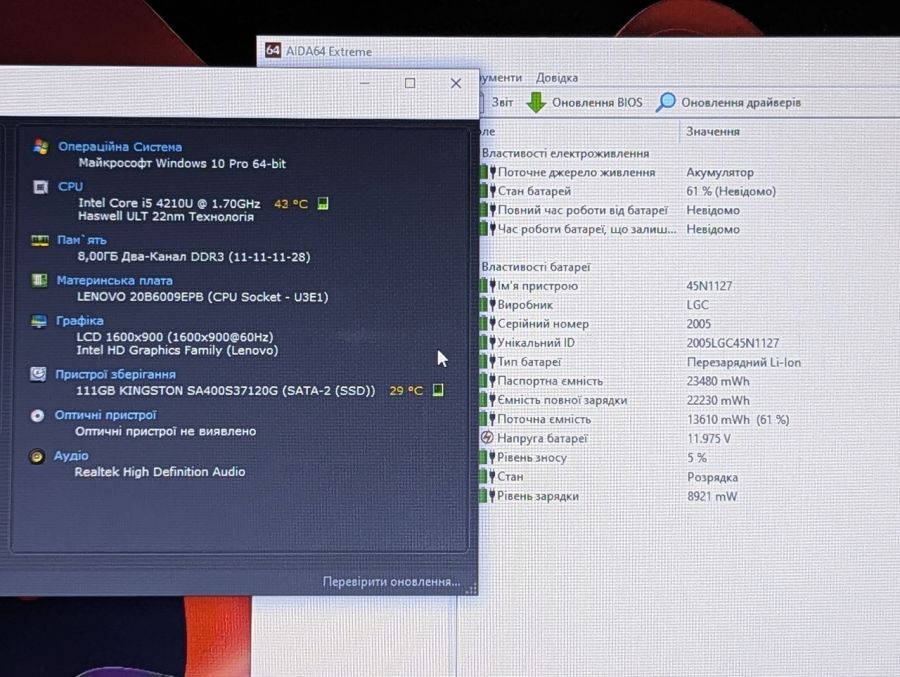The width and height of the screenshot is (900, 677).
Task: Click the voltage icon beside Напруга батареї
Action: coord(487,438)
